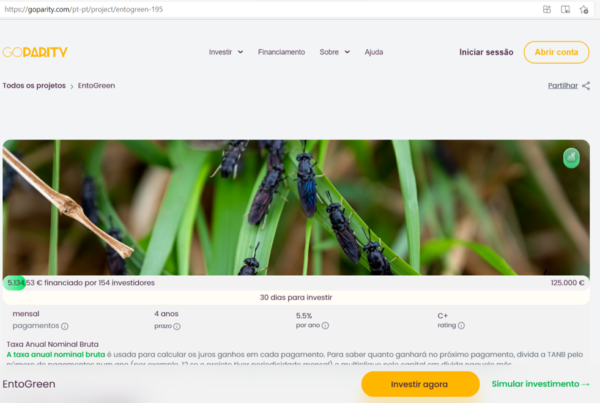Expand the Sobre dropdown menu
The image size is (600, 403).
[x=335, y=52]
